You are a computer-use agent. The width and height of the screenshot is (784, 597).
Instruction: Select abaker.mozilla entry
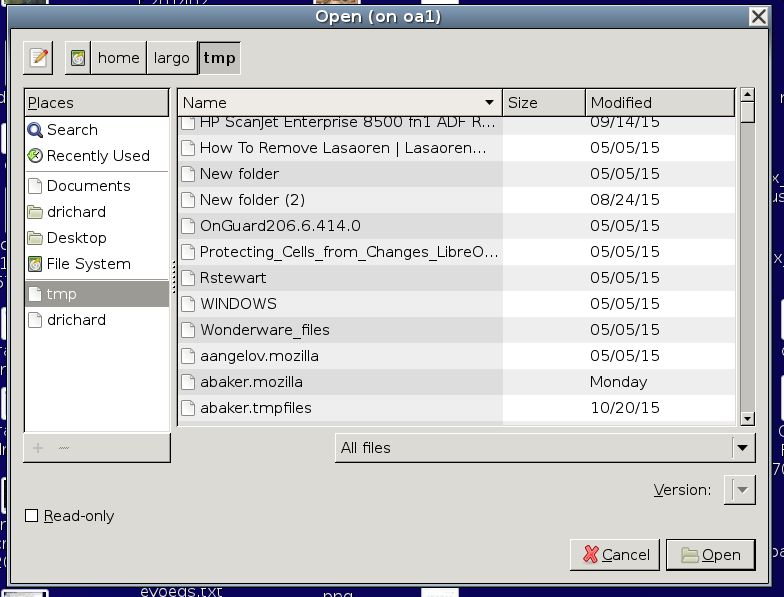click(x=457, y=382)
